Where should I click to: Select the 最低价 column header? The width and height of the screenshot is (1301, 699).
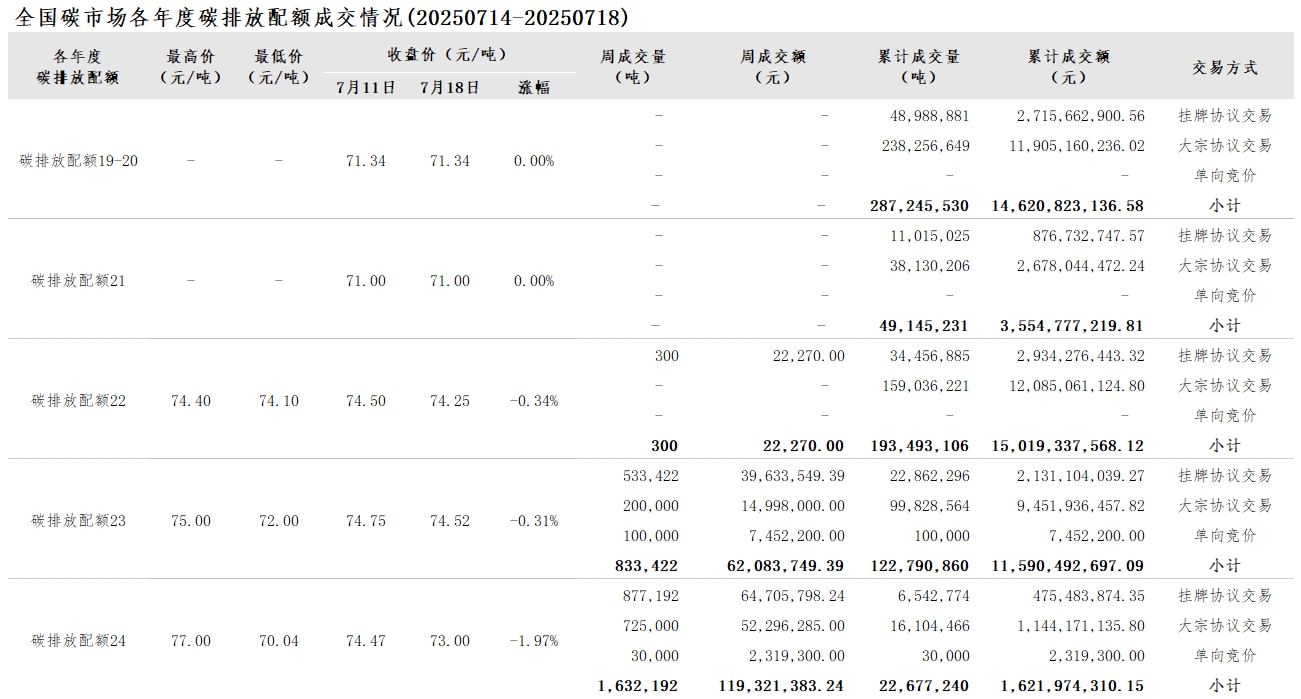(278, 67)
